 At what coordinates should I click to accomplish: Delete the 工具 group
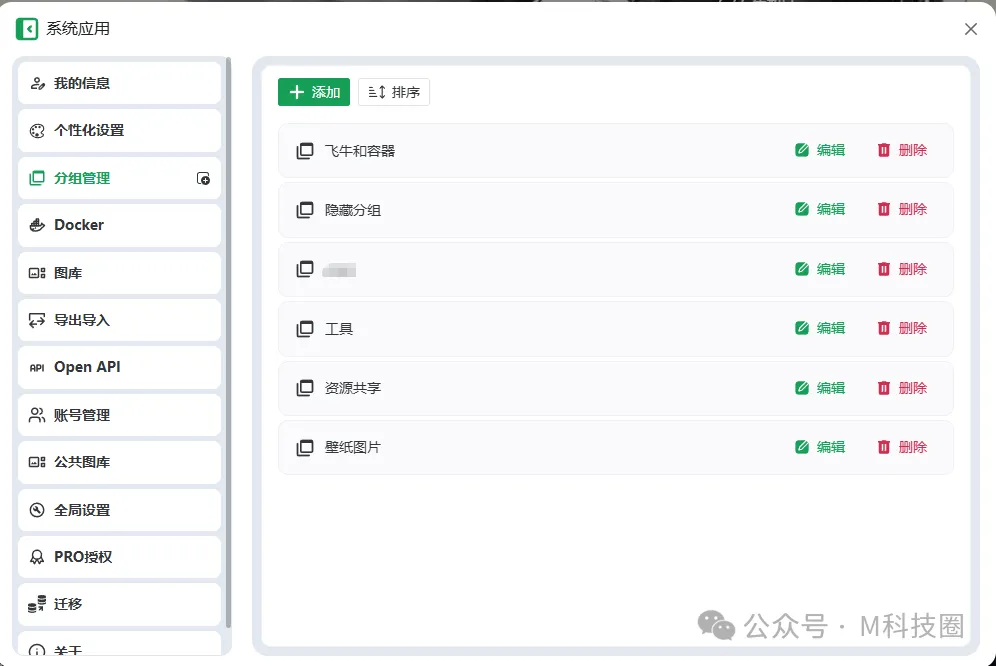pos(902,328)
